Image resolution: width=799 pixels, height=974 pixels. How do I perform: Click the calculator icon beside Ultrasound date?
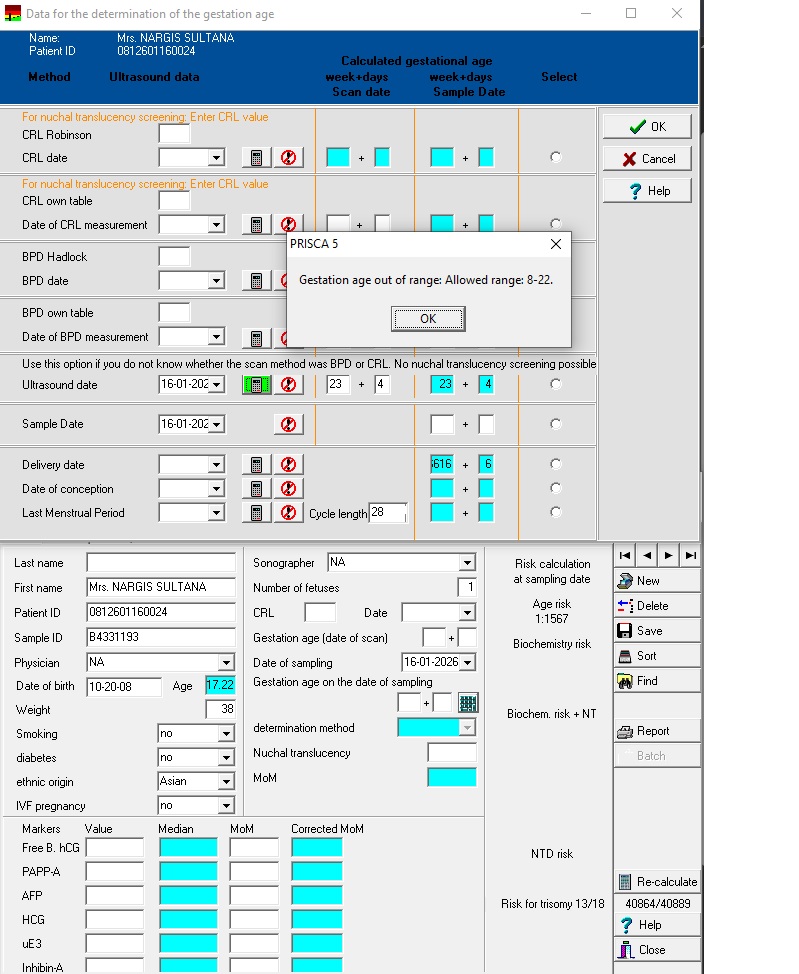click(256, 385)
